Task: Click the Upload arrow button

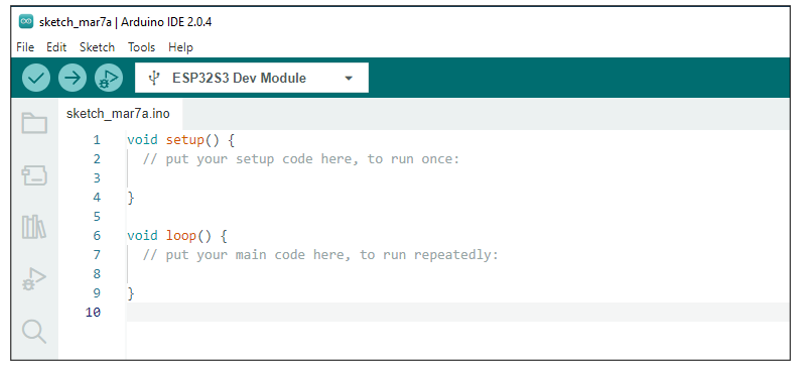Action: pyautogui.click(x=72, y=78)
